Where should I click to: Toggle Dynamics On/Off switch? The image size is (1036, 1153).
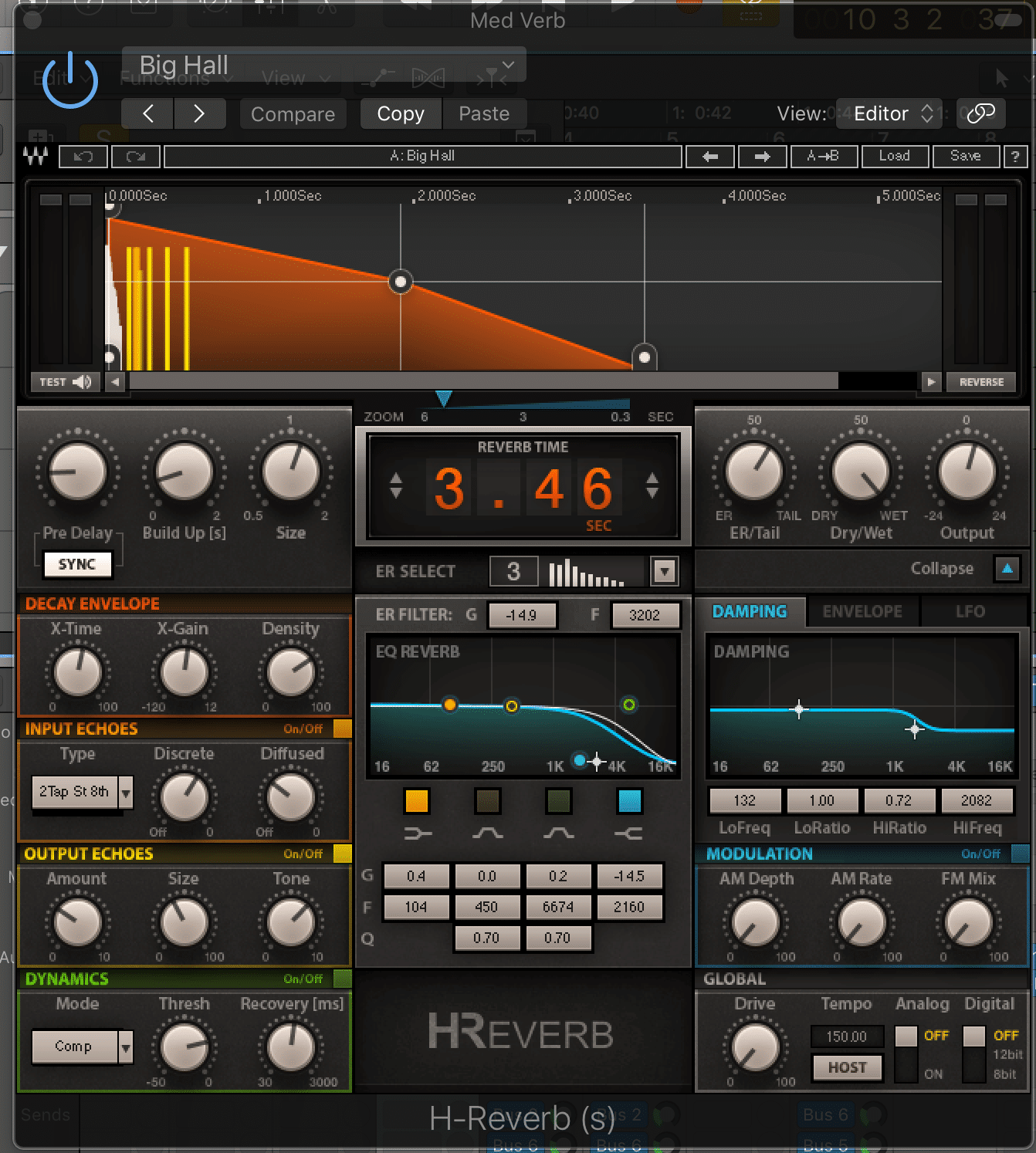tap(342, 979)
